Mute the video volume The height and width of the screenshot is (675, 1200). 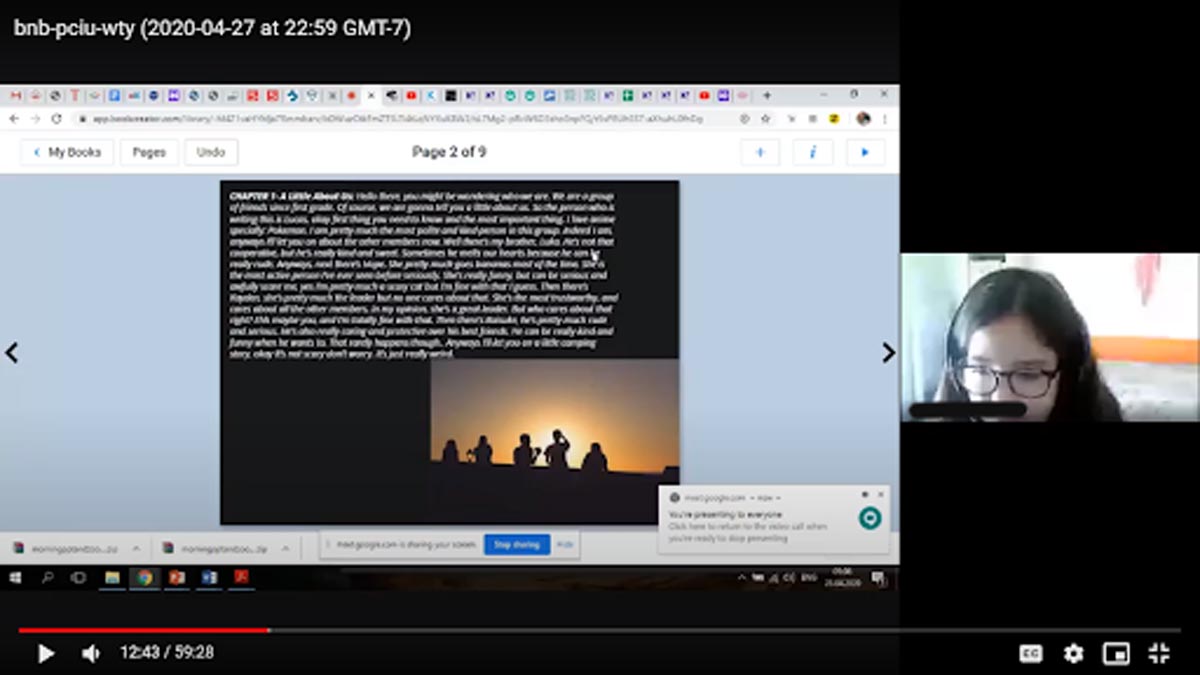[x=90, y=653]
